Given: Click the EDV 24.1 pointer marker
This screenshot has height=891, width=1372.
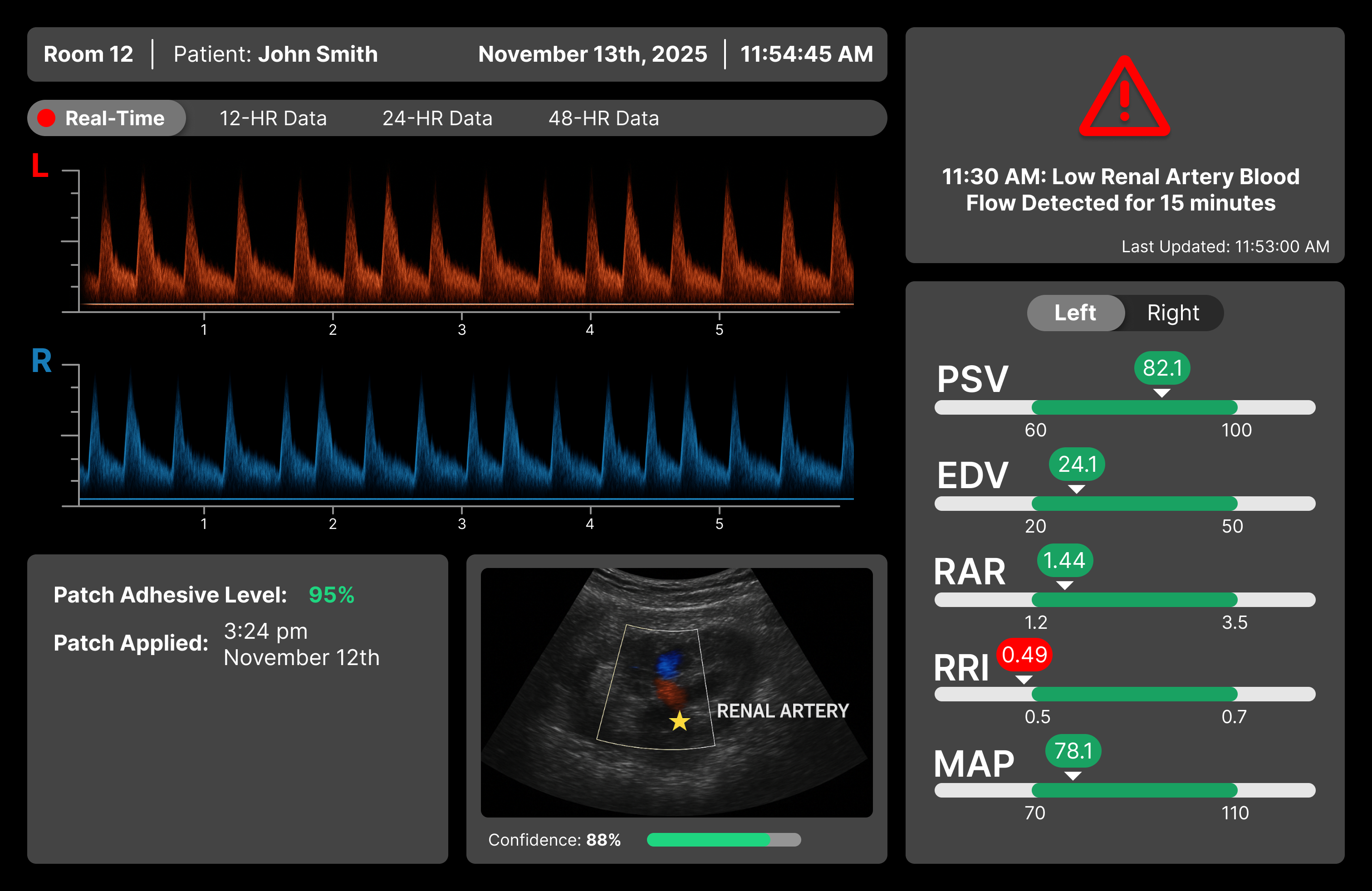Looking at the screenshot, I should click(1076, 489).
